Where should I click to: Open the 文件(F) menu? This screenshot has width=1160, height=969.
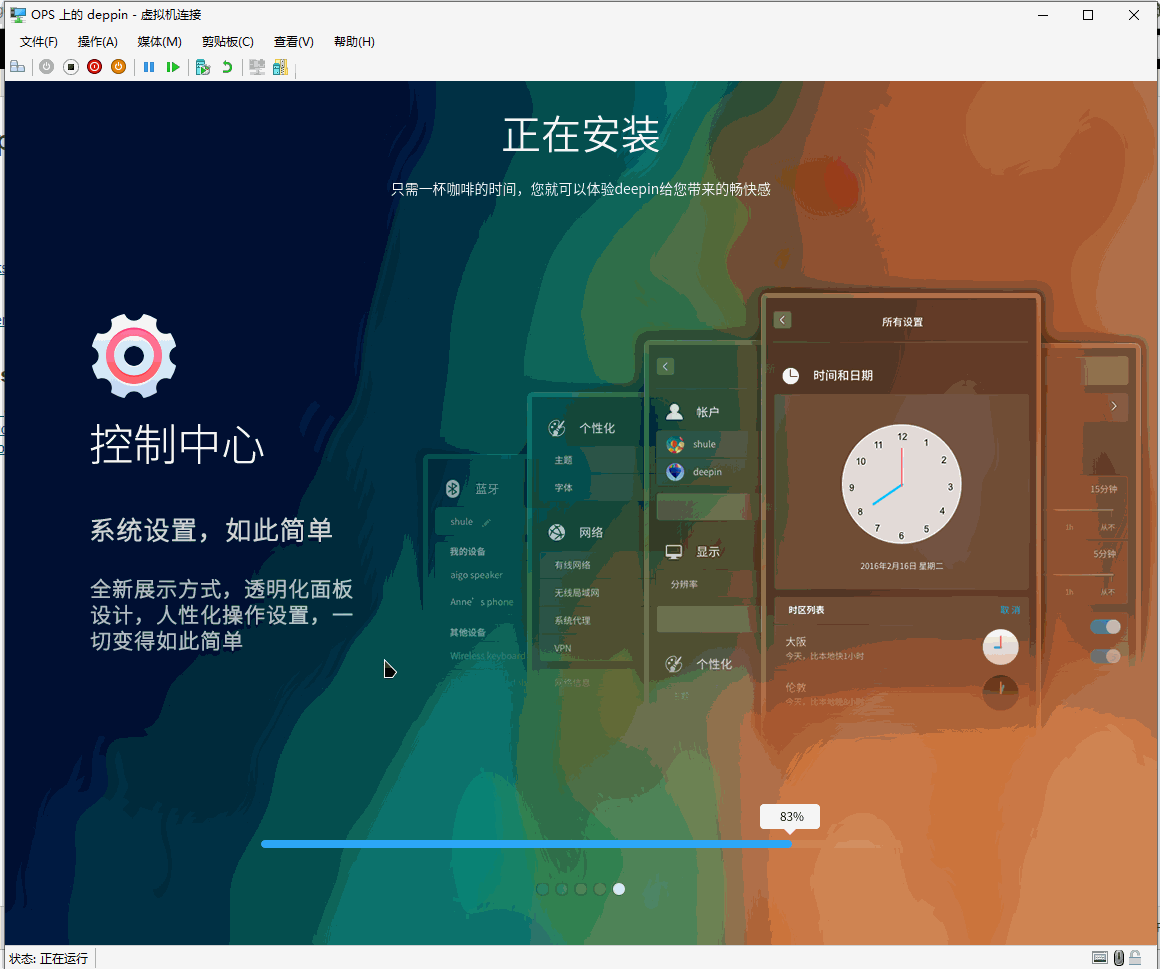click(x=38, y=42)
